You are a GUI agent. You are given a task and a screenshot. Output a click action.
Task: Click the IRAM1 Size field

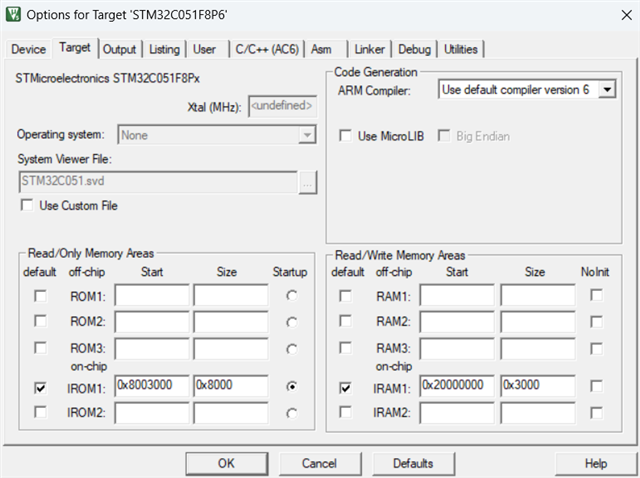point(538,386)
